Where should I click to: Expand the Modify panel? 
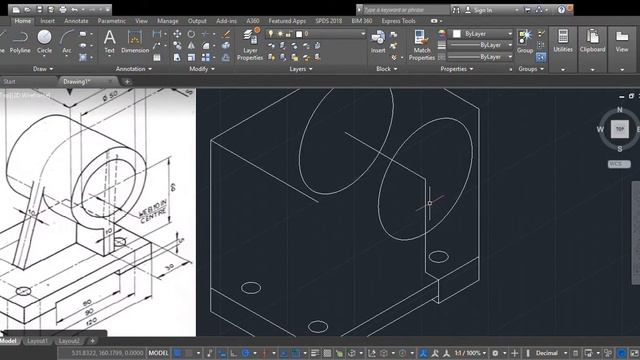tap(202, 69)
